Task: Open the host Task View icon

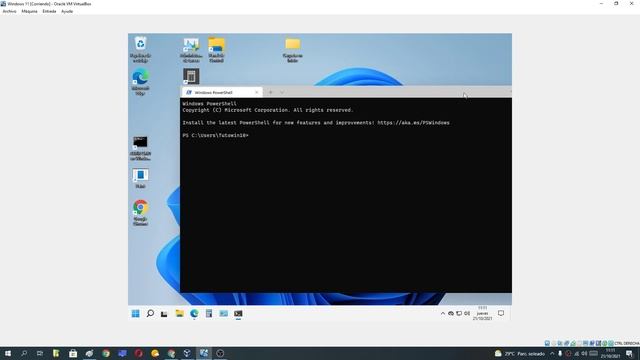Action: click(40, 353)
